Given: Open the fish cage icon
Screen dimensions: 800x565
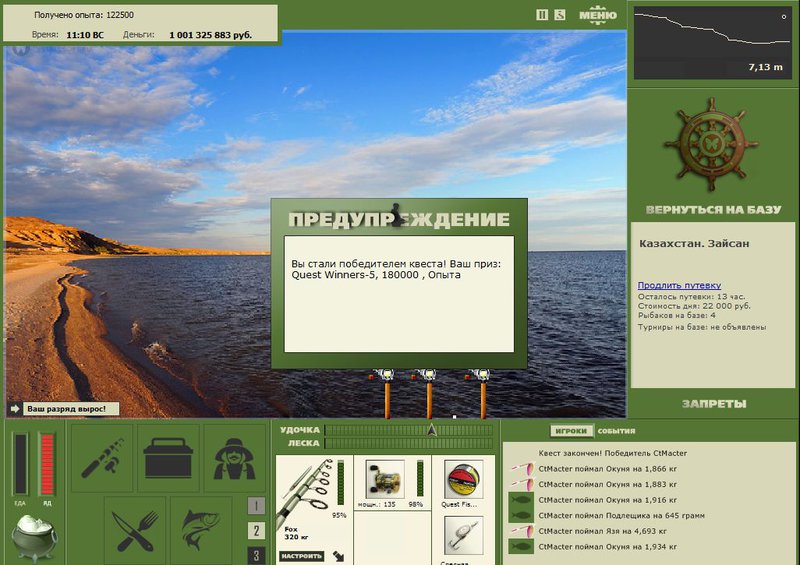Looking at the screenshot, I should tap(201, 530).
